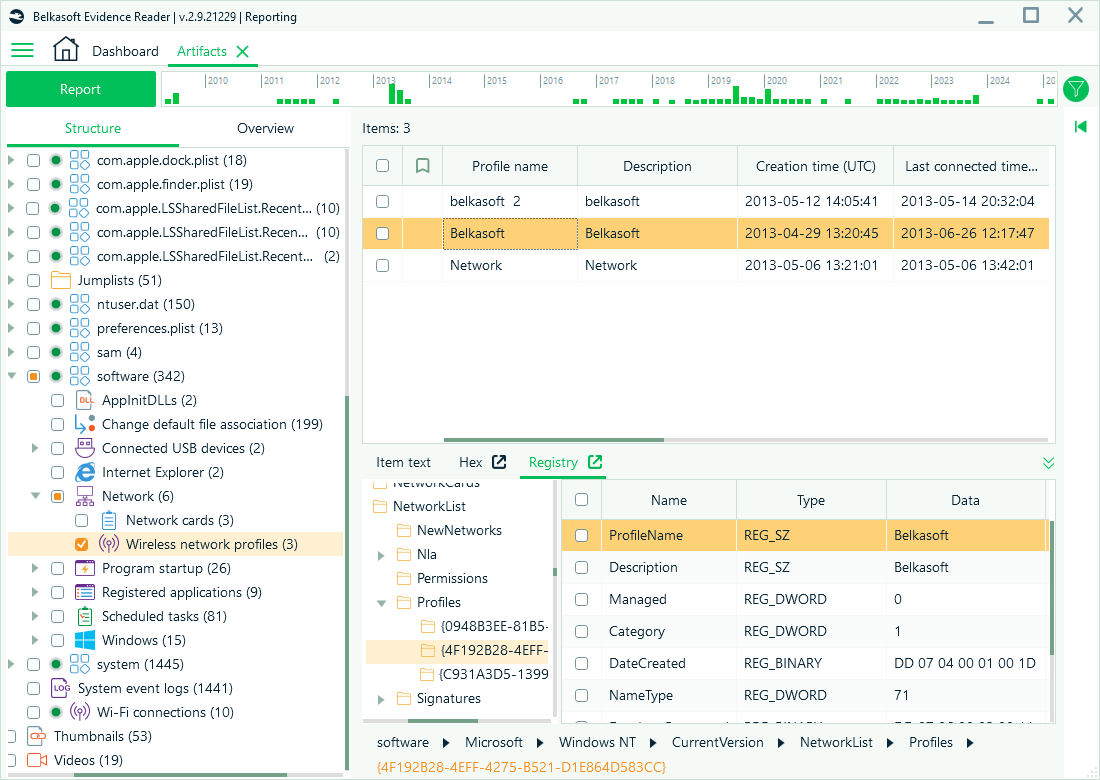Switch to the Overview tab
The width and height of the screenshot is (1100, 780).
[x=265, y=128]
